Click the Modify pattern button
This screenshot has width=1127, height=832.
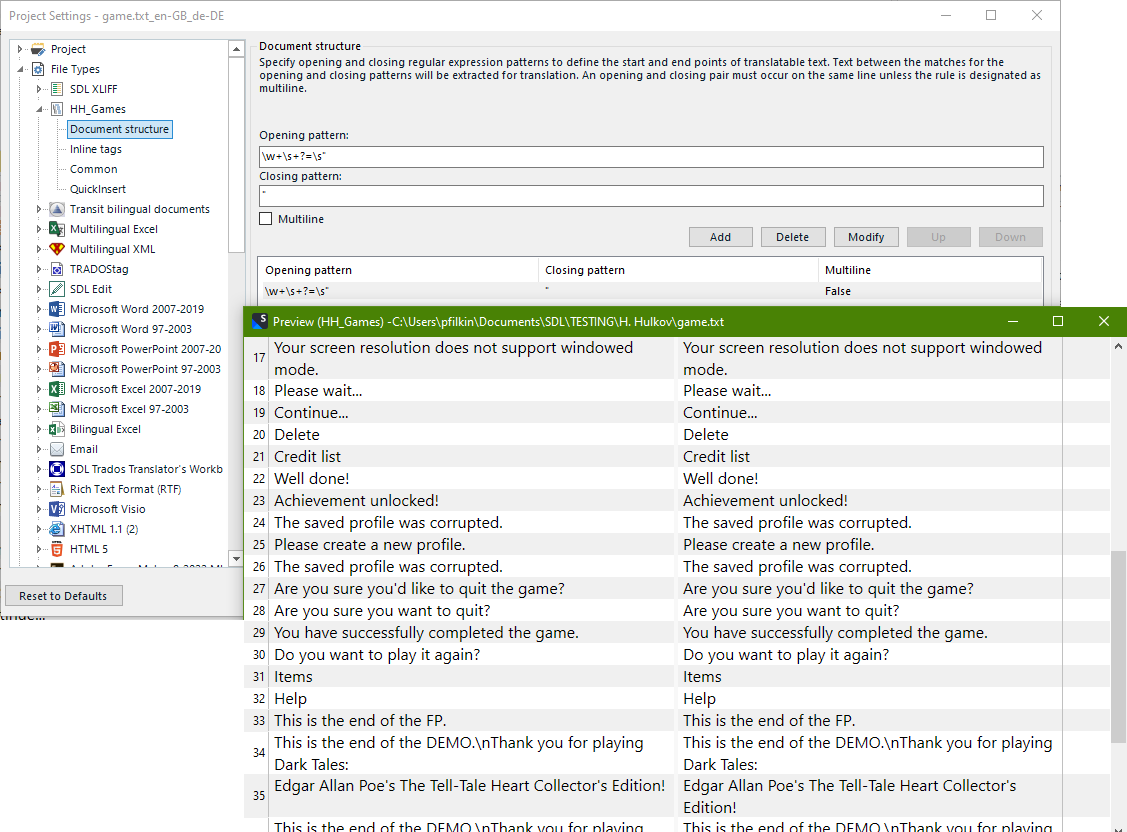pyautogui.click(x=866, y=237)
